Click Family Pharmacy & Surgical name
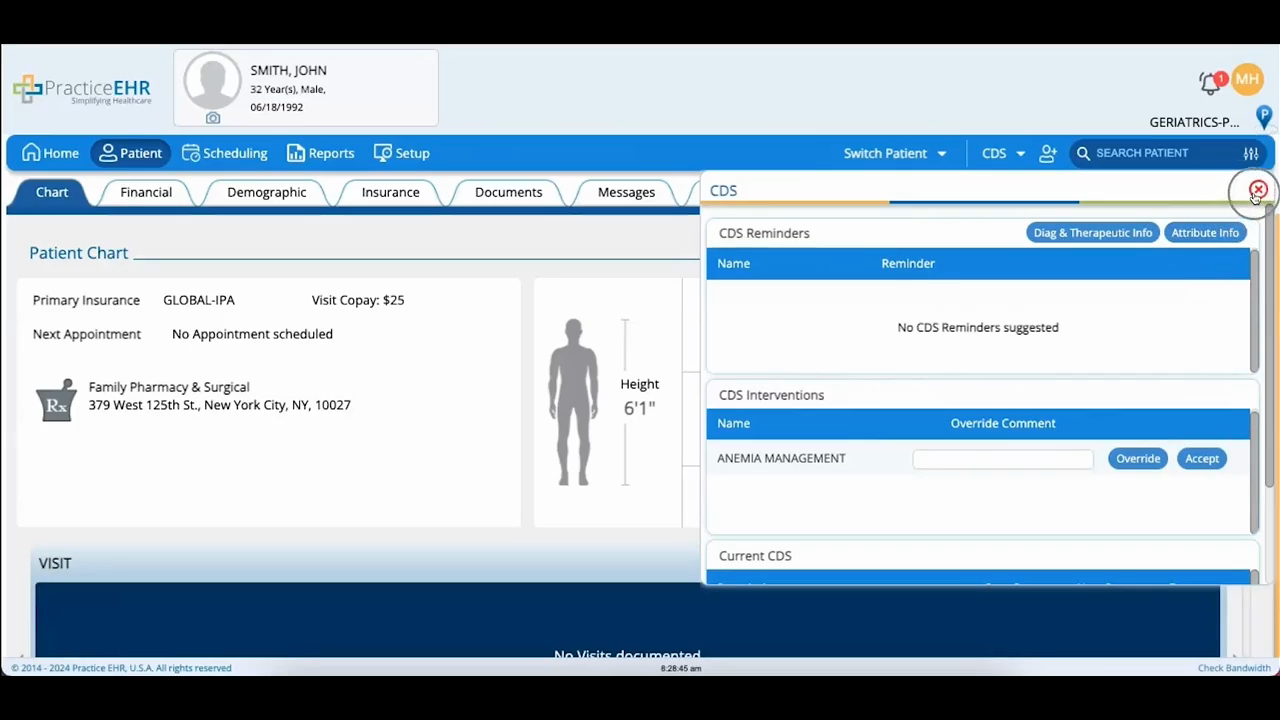 [169, 387]
